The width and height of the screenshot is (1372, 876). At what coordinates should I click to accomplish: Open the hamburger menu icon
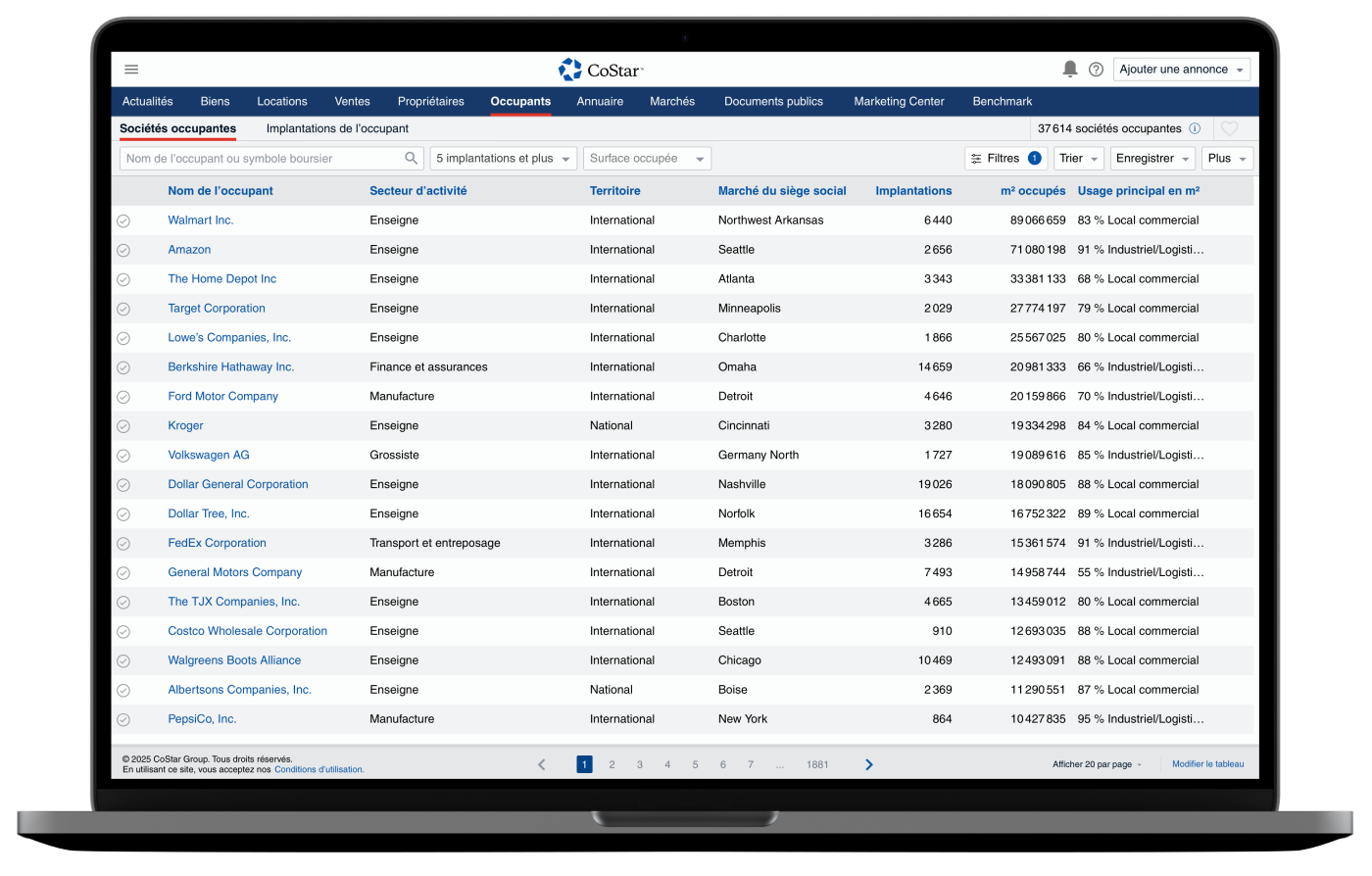coord(131,70)
